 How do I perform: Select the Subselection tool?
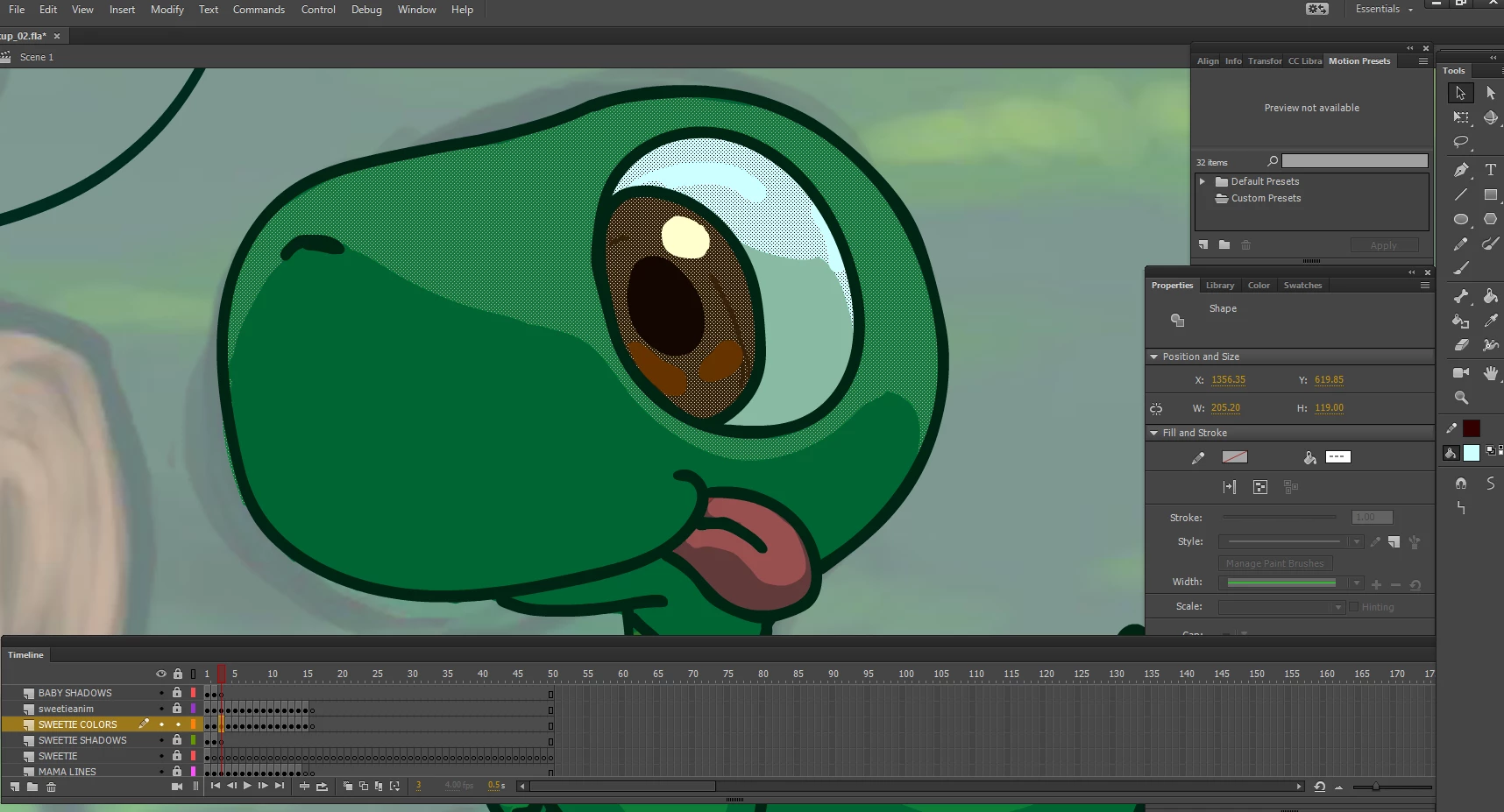coord(1491,93)
